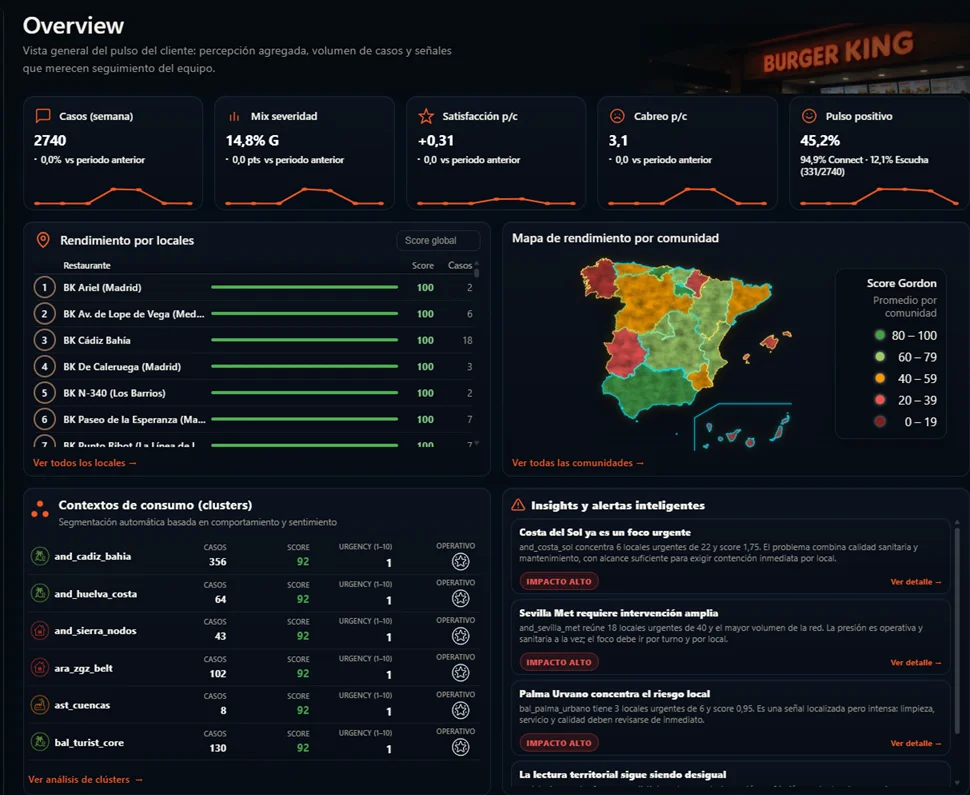Click the palm icon for bal_turist_core
970x795 pixels.
(x=40, y=742)
